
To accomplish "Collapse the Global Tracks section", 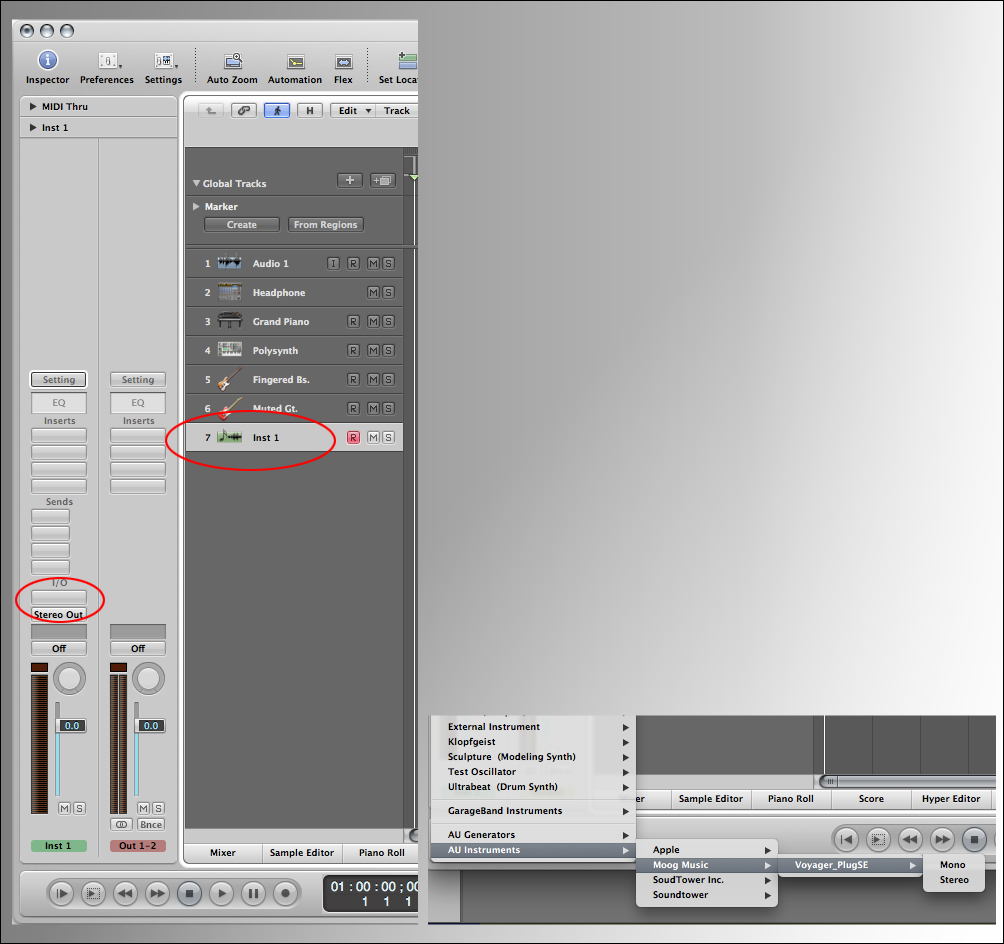I will tap(196, 184).
